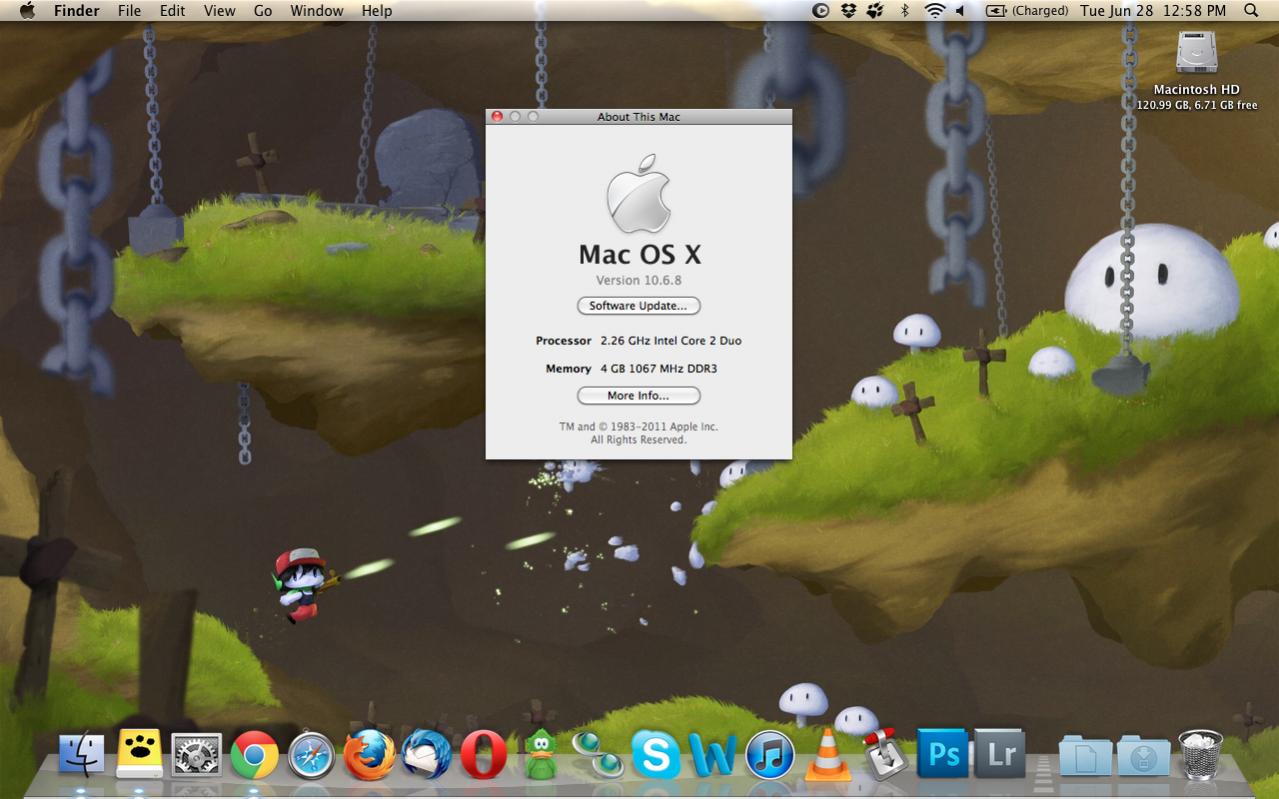Open the volume speaker menu
1279x799 pixels.
tap(960, 10)
